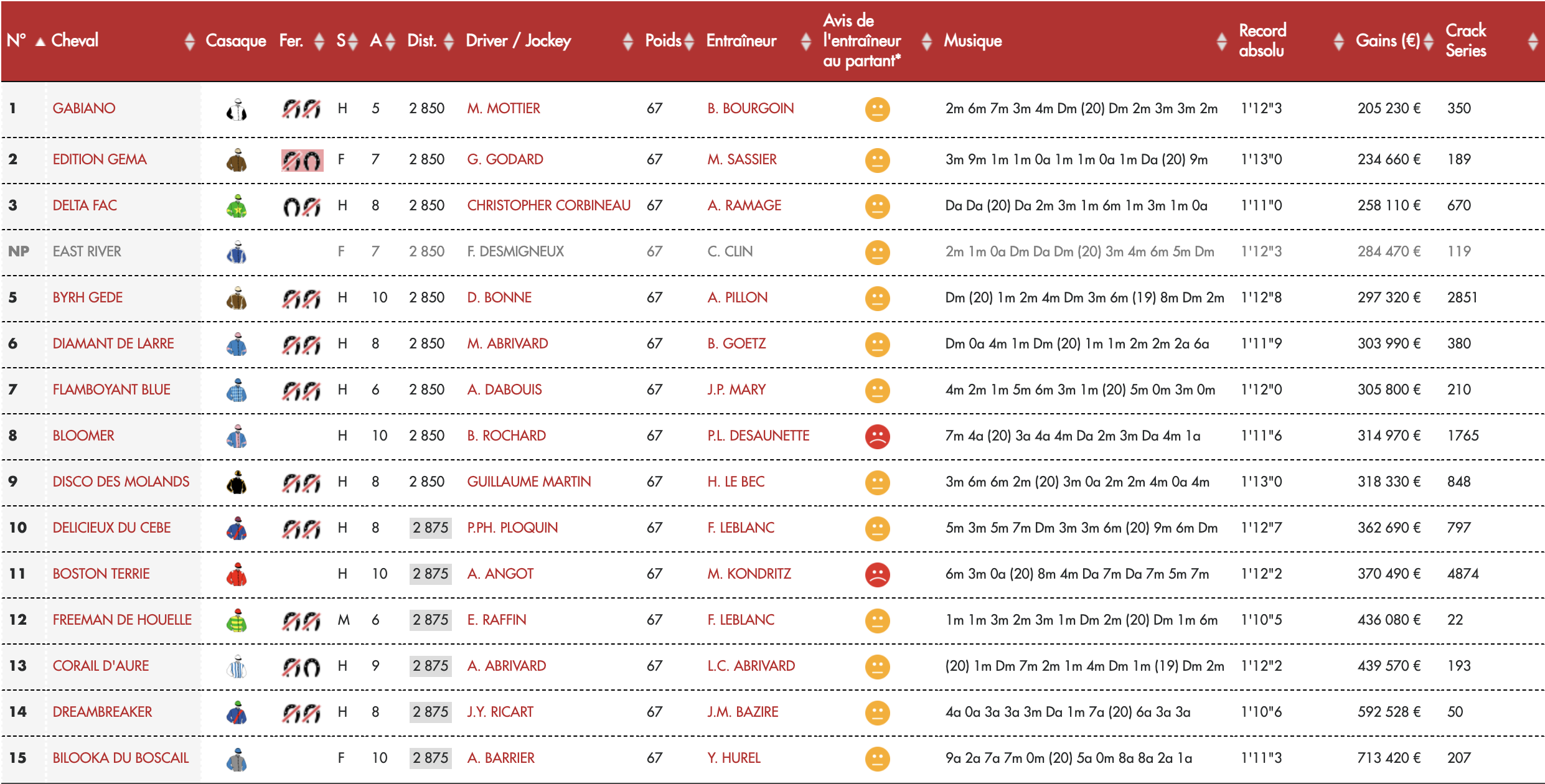Click Bilooka du Boscail's grey jockey silk
The width and height of the screenshot is (1545, 784).
(237, 758)
